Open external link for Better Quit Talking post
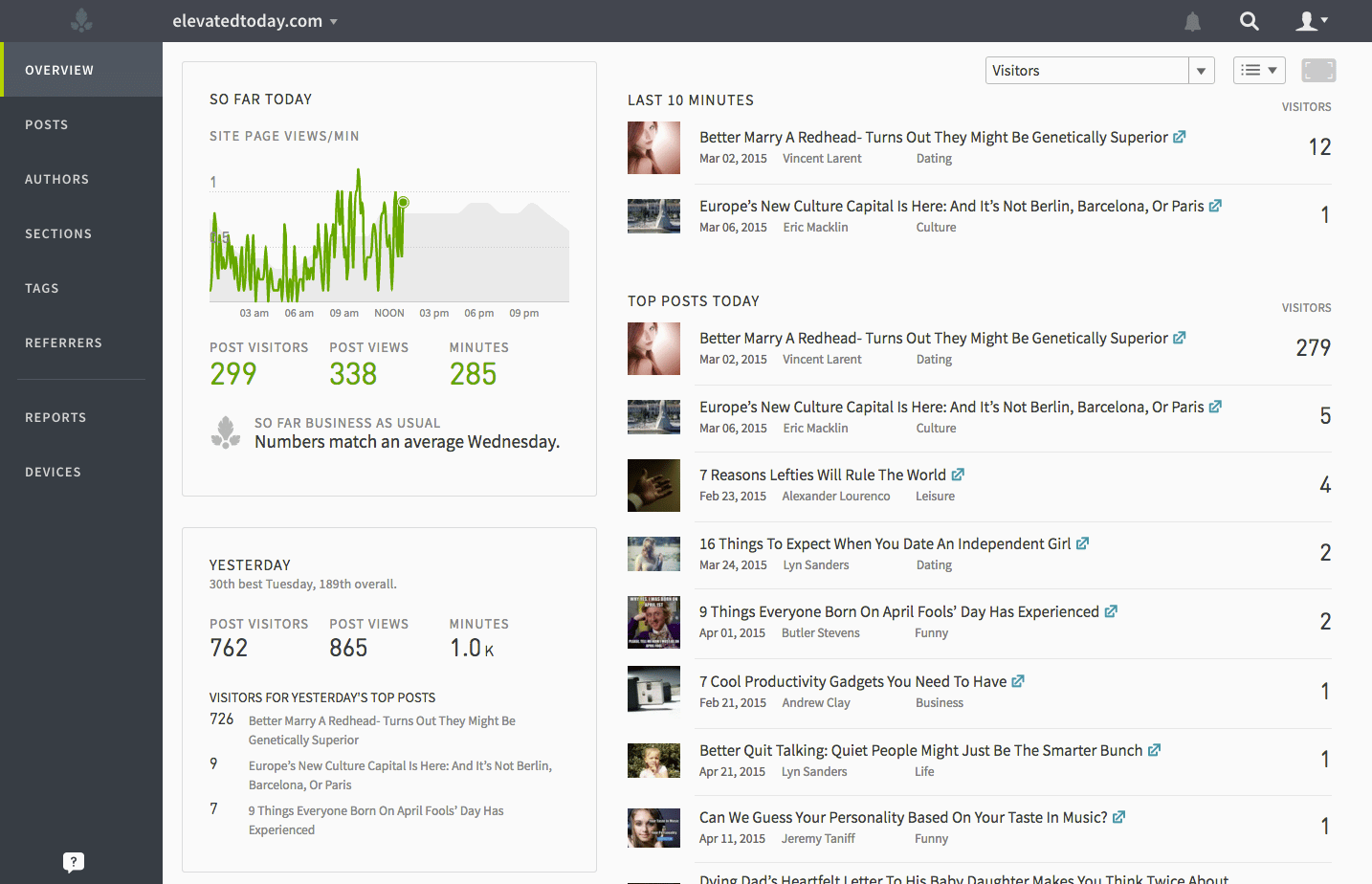This screenshot has width=1372, height=884. coord(1154,750)
